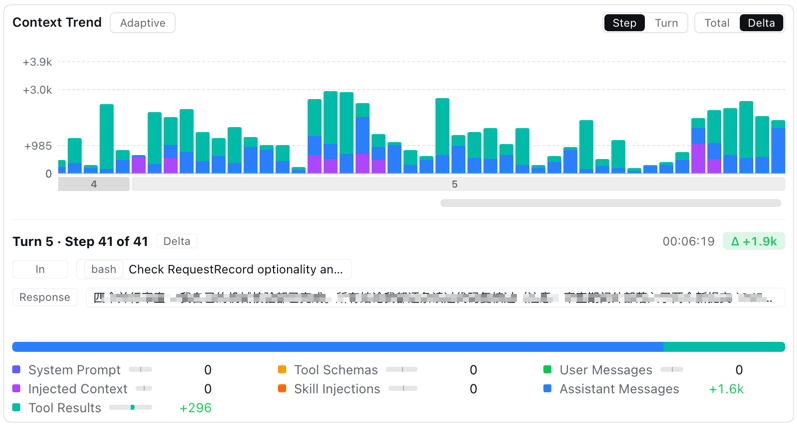Click the Skill Injections legend label
This screenshot has height=429, width=797.
point(337,389)
